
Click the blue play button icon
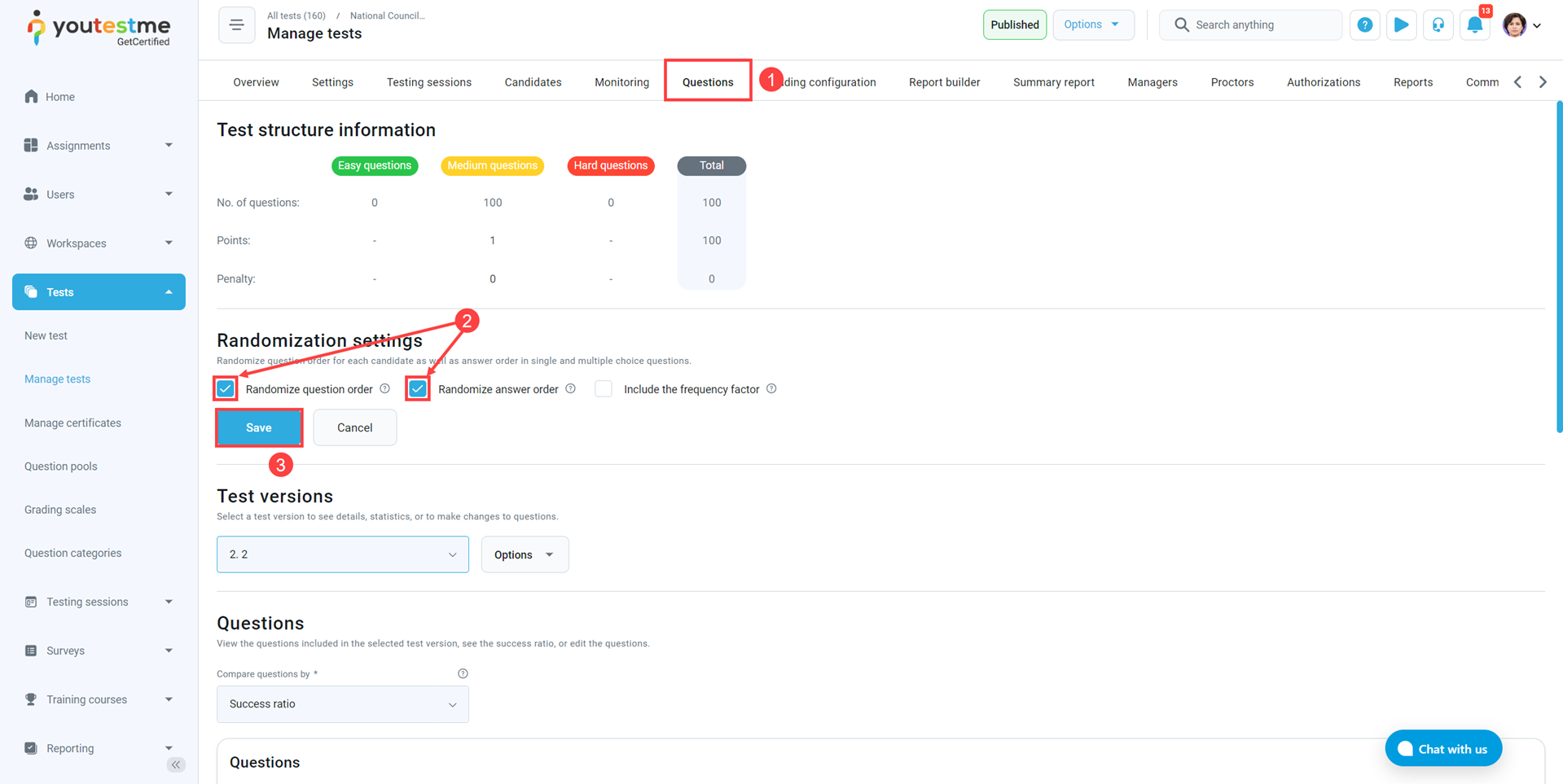(1401, 25)
